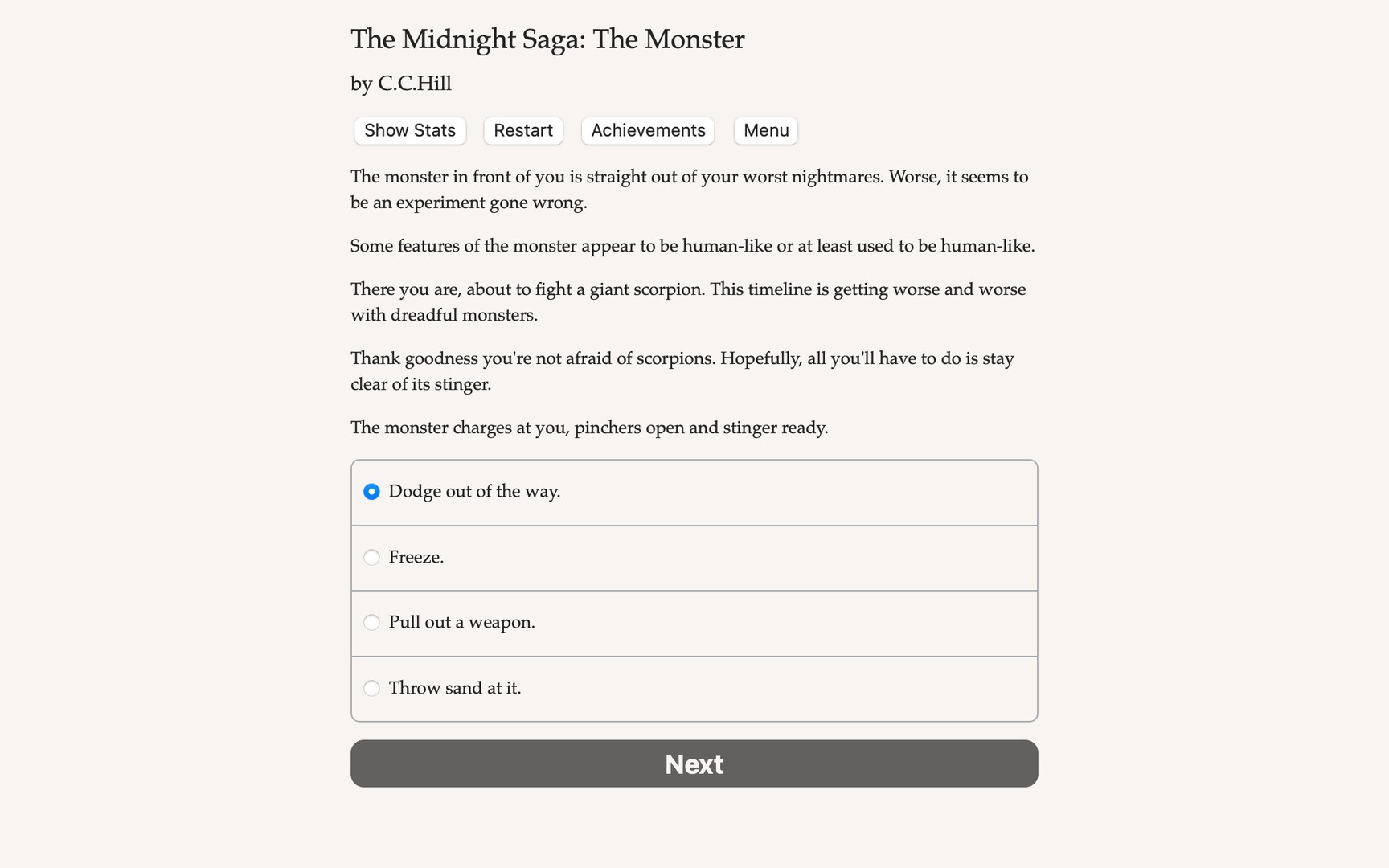Click the 'Freeze.' option label text
The image size is (1389, 868).
(x=416, y=558)
